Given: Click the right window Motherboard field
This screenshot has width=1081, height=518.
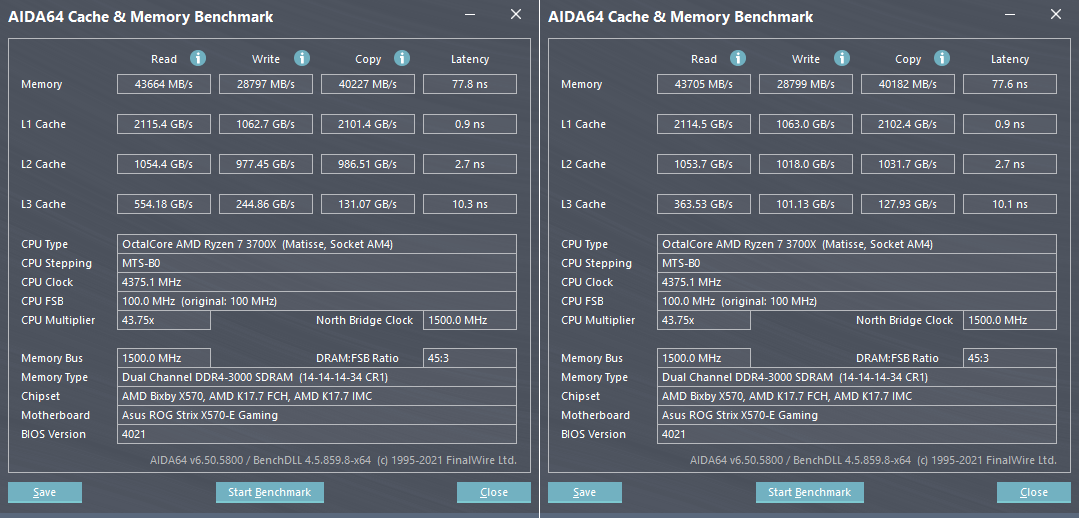Looking at the screenshot, I should [856, 415].
